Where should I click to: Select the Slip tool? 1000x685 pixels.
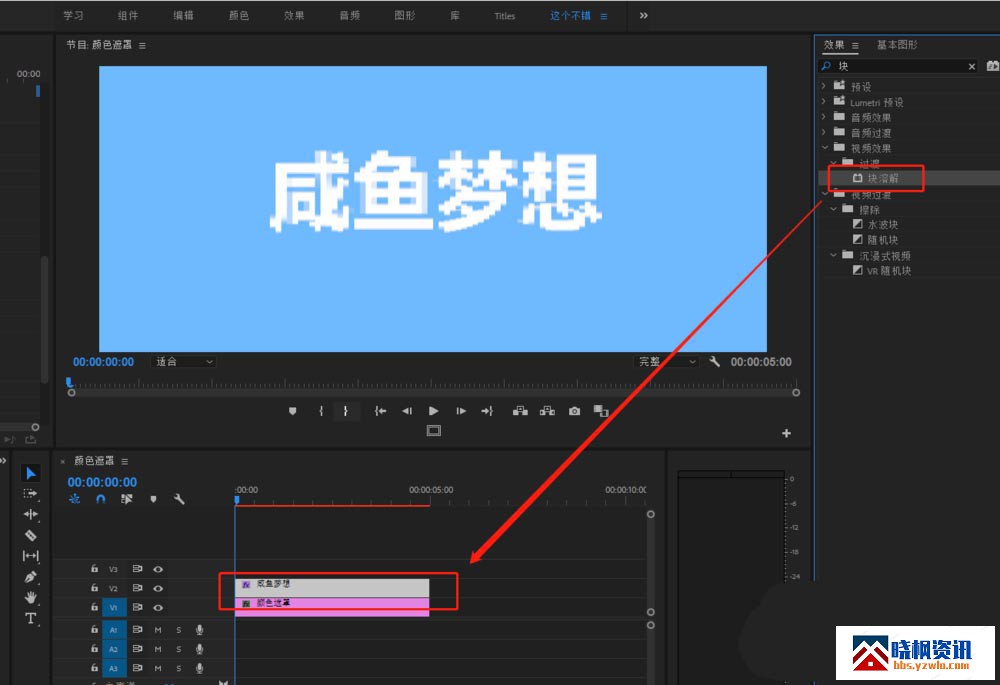[x=30, y=556]
